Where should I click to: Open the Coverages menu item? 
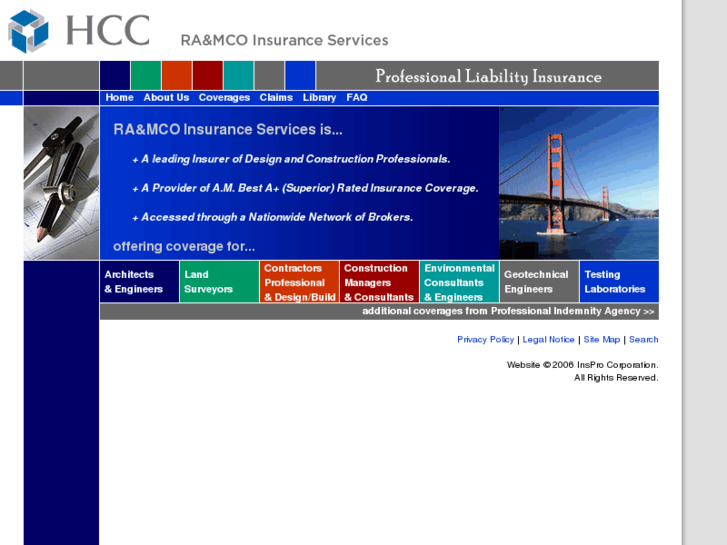tap(224, 97)
